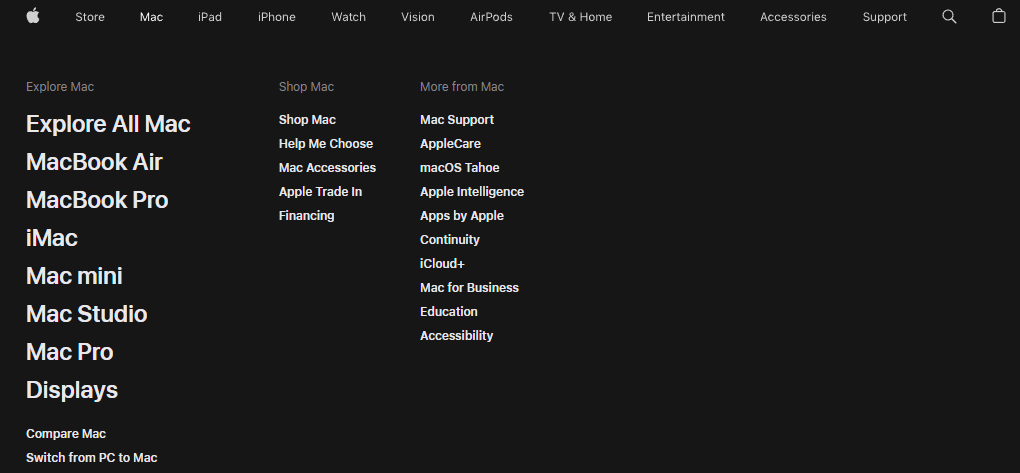Open TV & Home menu item
Image resolution: width=1020 pixels, height=473 pixels.
(580, 17)
